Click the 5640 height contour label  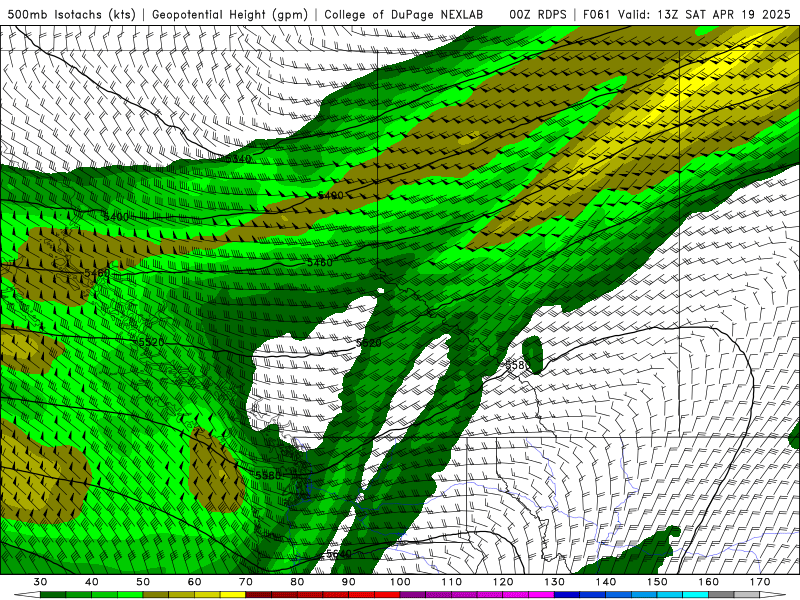click(x=339, y=554)
